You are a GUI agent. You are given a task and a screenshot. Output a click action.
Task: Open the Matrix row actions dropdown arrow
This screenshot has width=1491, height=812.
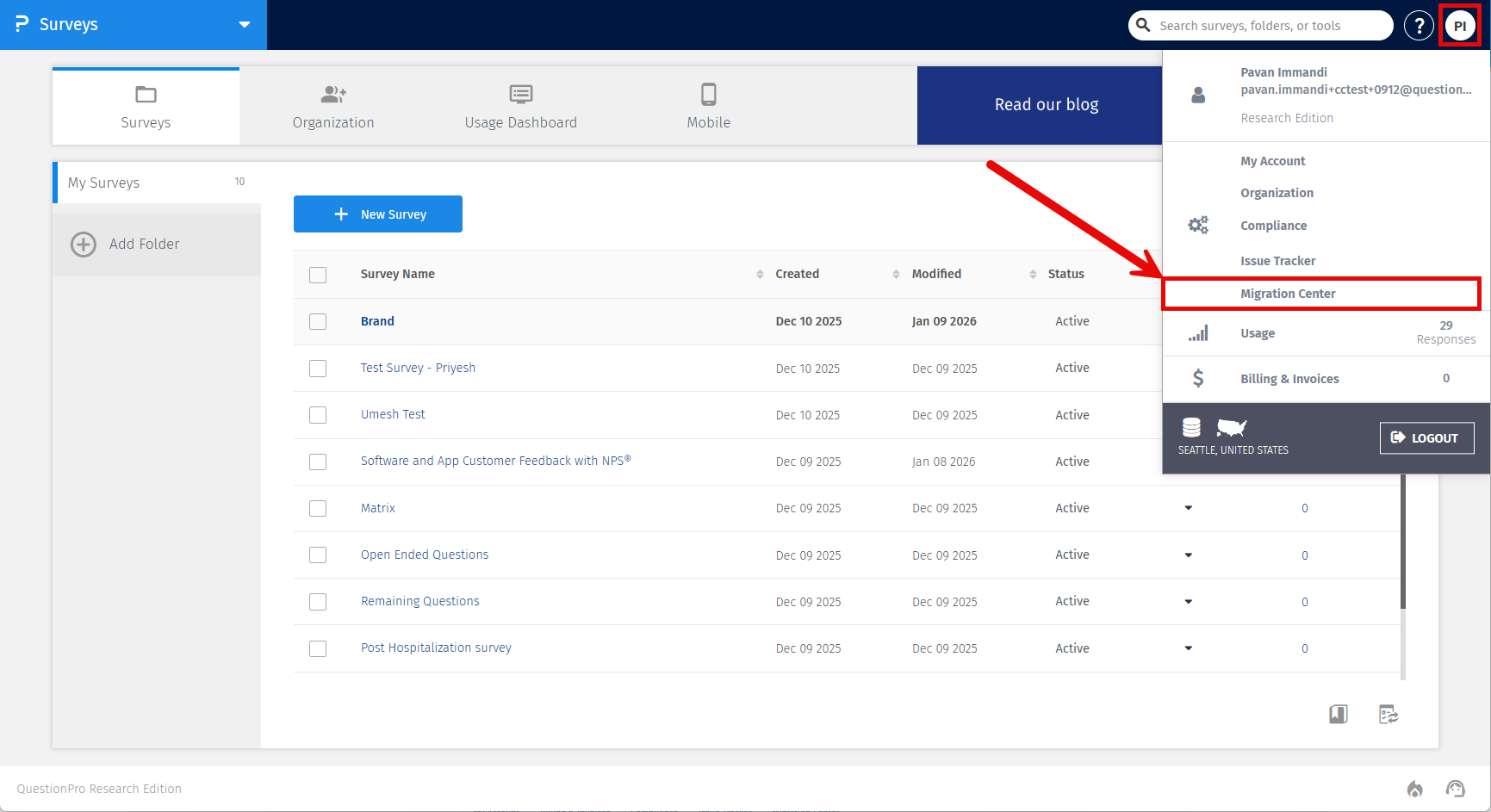(1188, 508)
